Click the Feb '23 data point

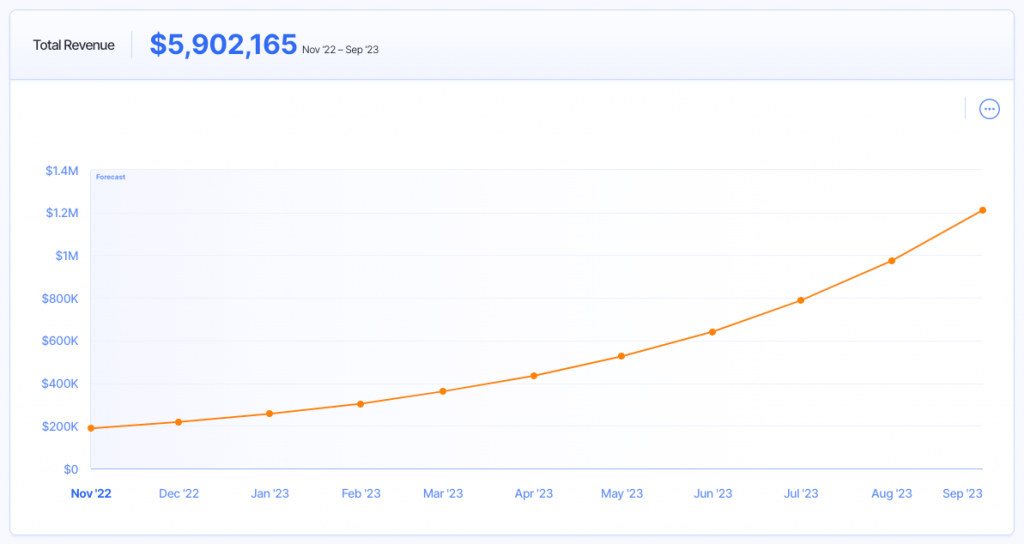[360, 404]
